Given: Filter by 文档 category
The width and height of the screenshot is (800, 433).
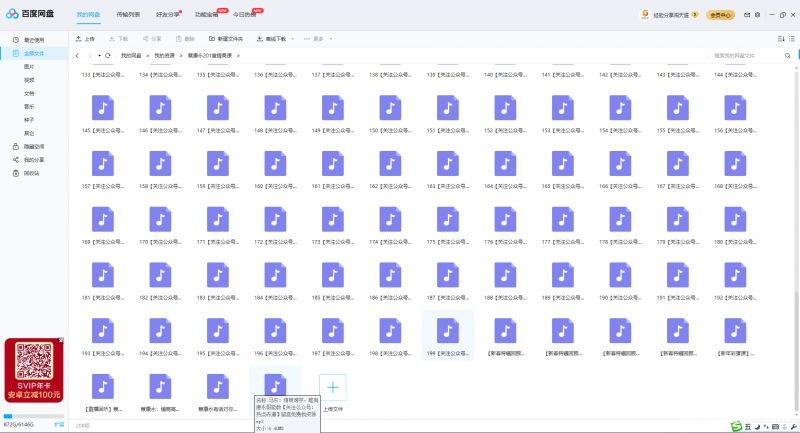Looking at the screenshot, I should point(29,93).
